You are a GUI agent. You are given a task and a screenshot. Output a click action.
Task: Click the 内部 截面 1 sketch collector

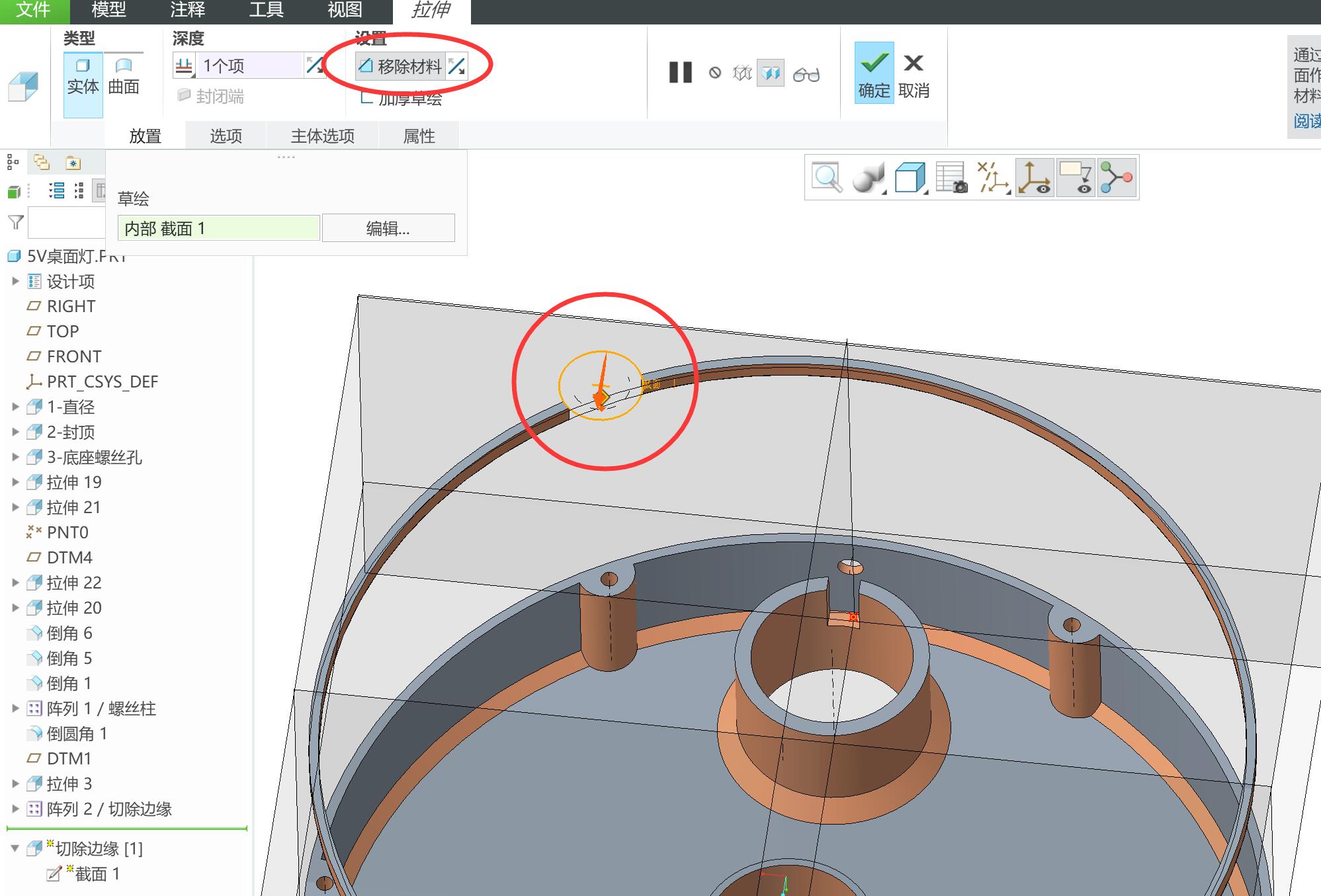click(x=219, y=228)
